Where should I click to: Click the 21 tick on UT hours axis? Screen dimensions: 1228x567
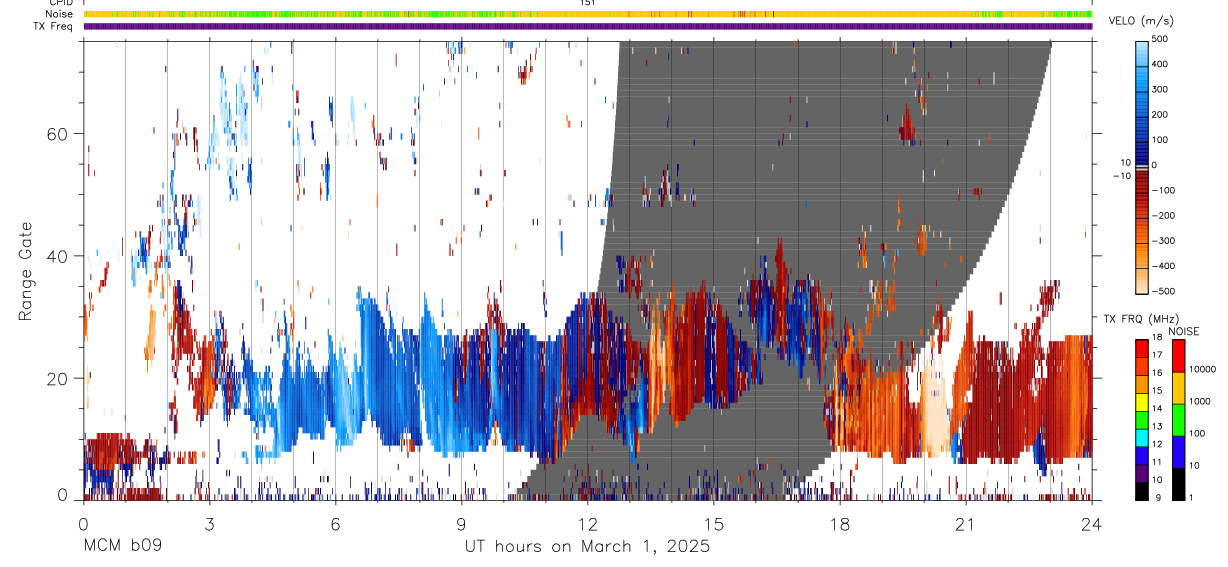coord(966,523)
